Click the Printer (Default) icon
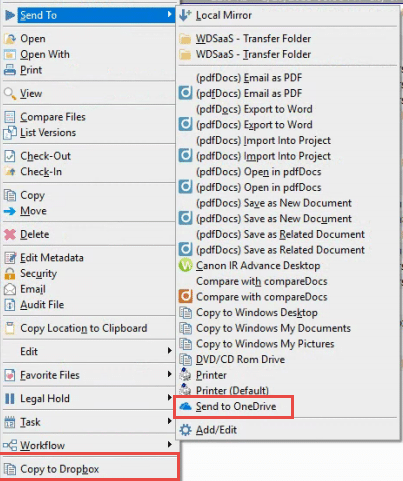 pos(185,390)
